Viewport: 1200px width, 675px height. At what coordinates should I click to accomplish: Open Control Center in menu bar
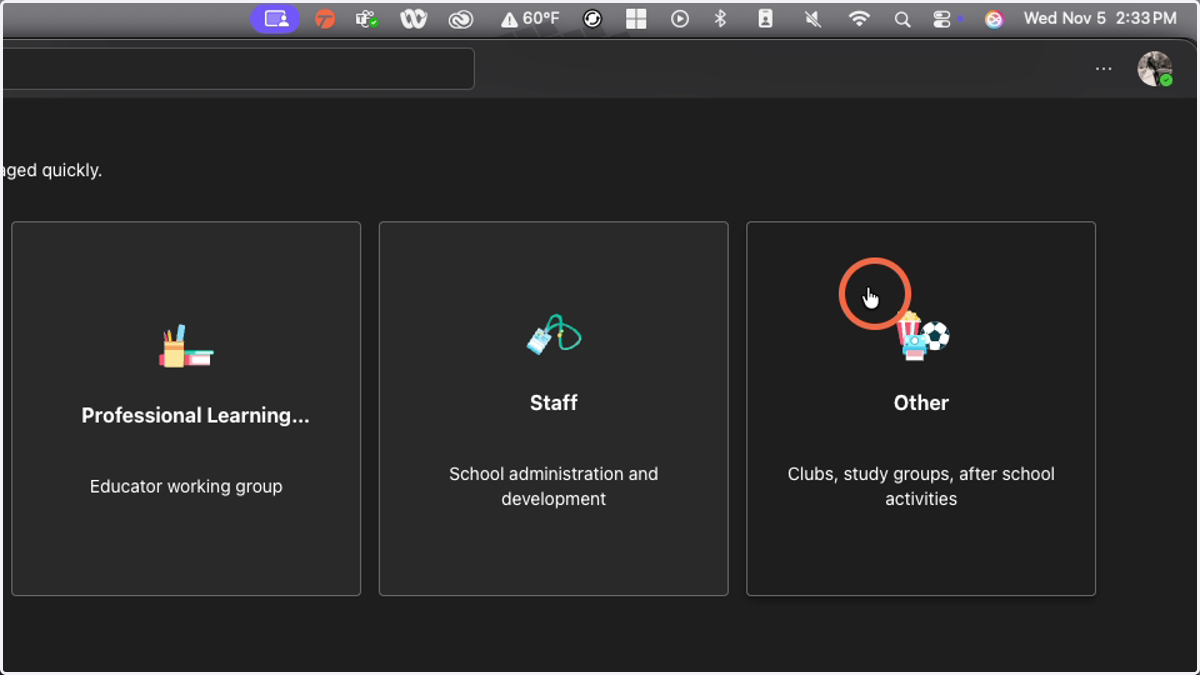pyautogui.click(x=942, y=19)
